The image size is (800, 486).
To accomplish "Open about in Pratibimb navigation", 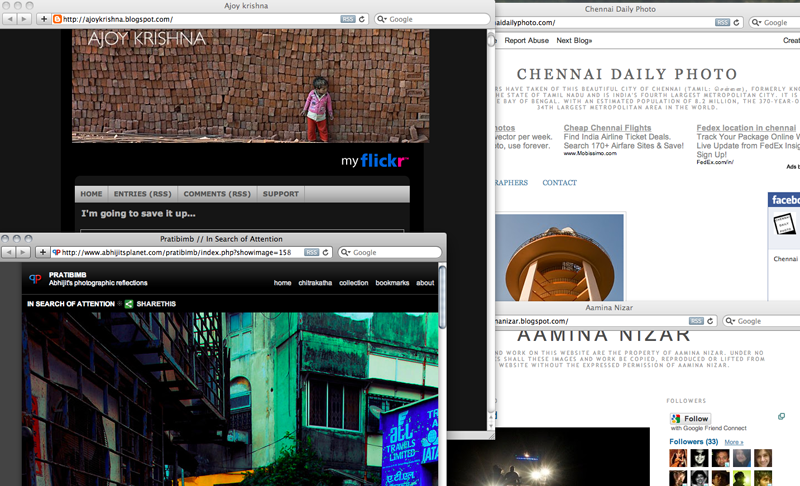I will coord(425,283).
